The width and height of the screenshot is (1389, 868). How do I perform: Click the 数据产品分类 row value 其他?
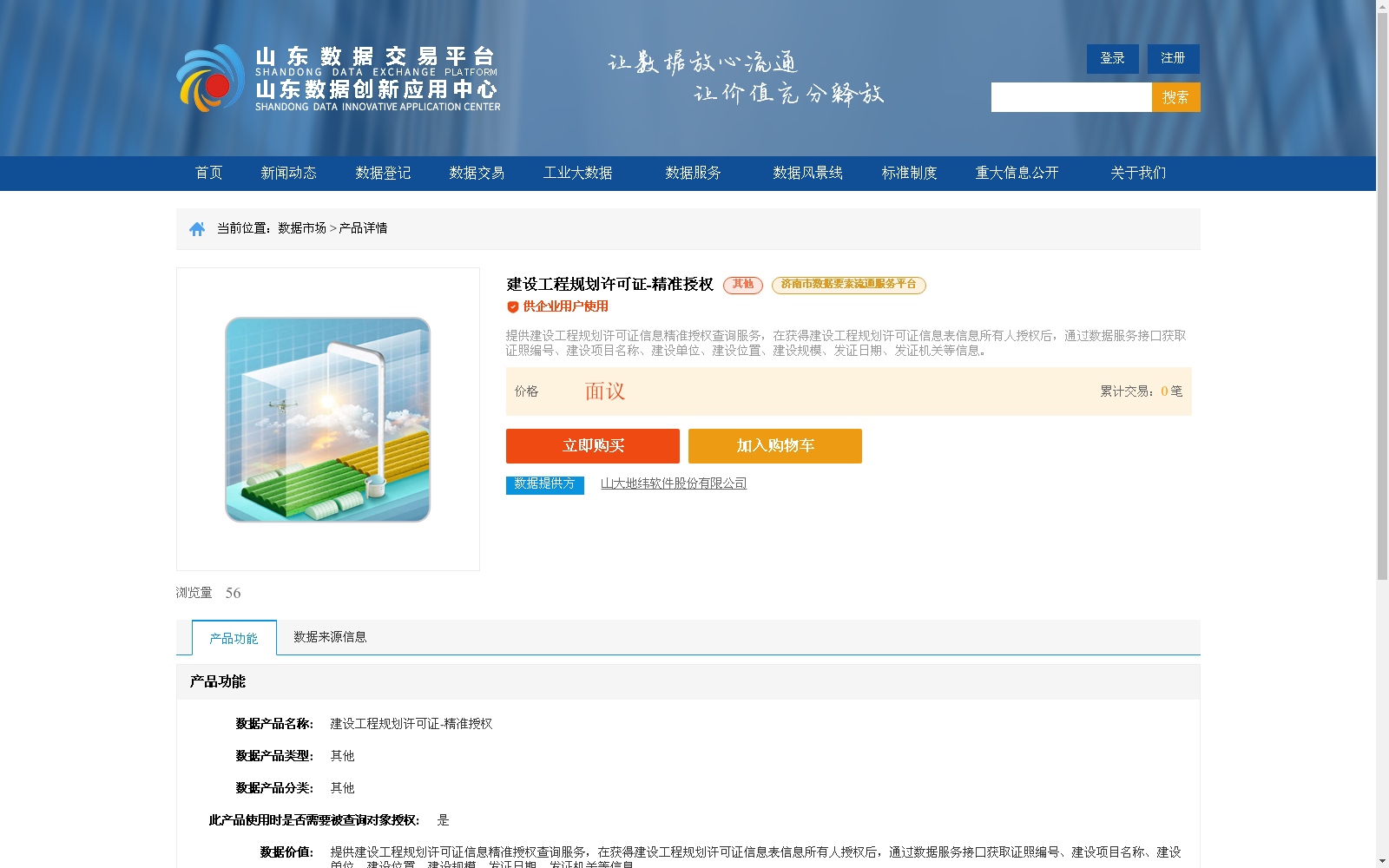pos(342,788)
